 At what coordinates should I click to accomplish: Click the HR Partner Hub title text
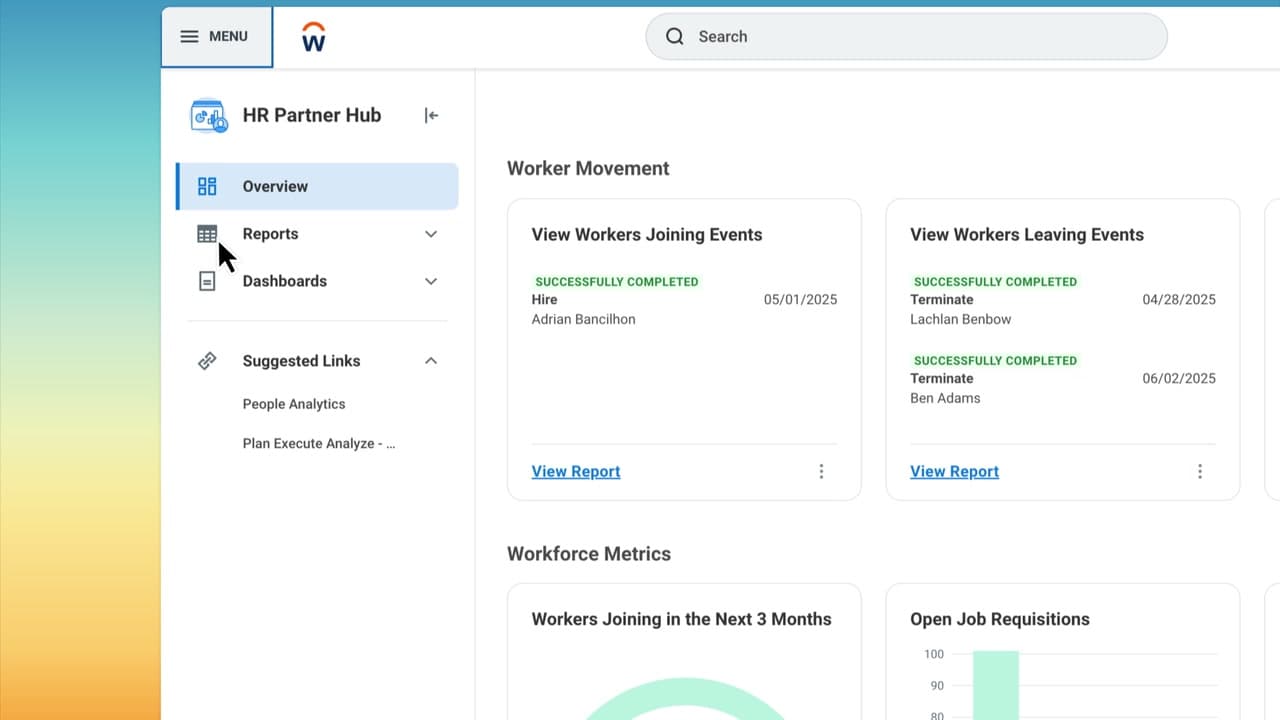pos(312,115)
